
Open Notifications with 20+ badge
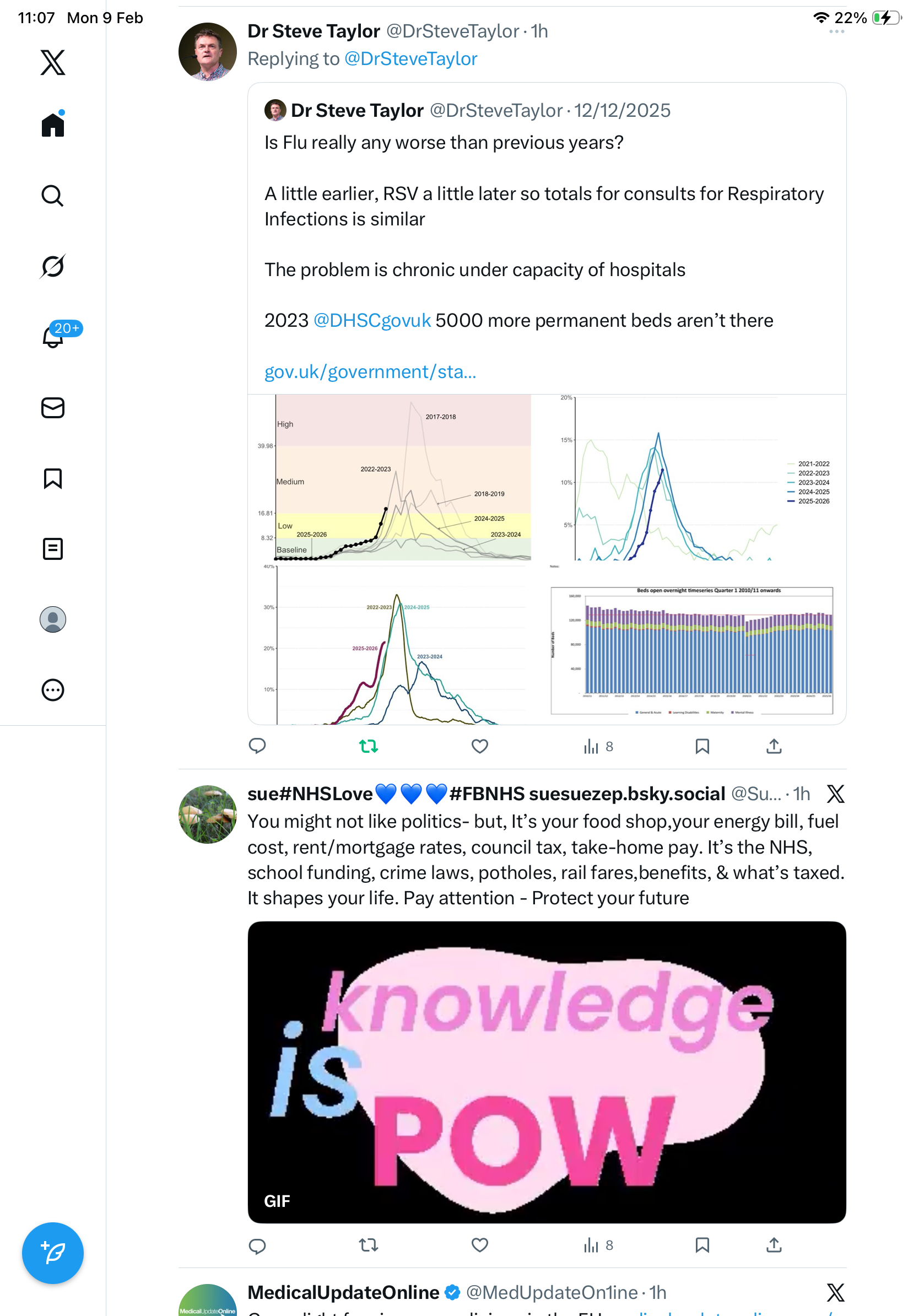point(53,337)
